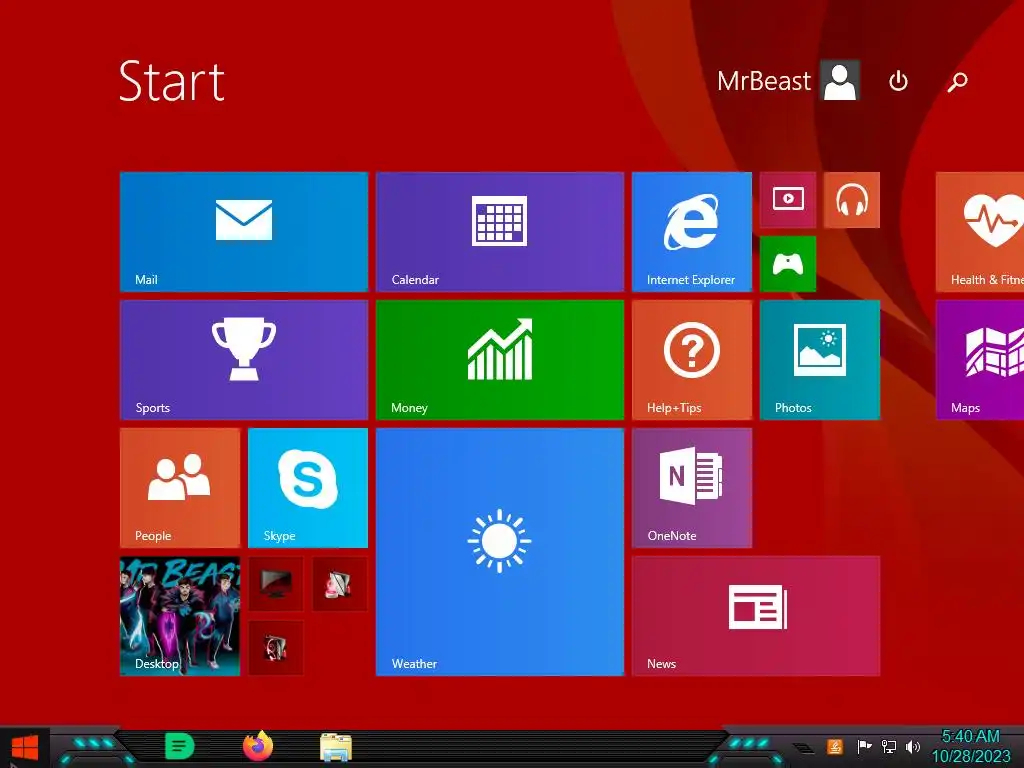Launch the green Xbox Games tile
This screenshot has width=1024, height=768.
[x=788, y=264]
